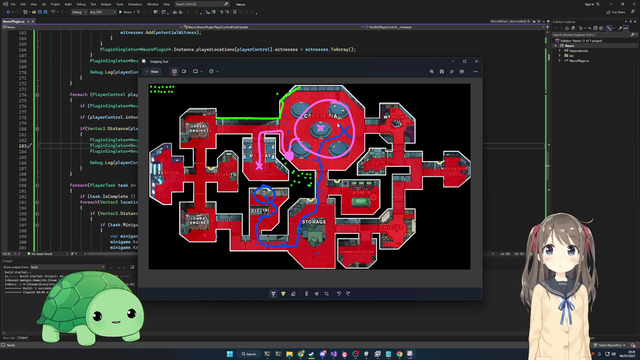Screen dimensions: 640x360
Task: Redo stroke in Snipping Tool
Action: click(x=348, y=294)
